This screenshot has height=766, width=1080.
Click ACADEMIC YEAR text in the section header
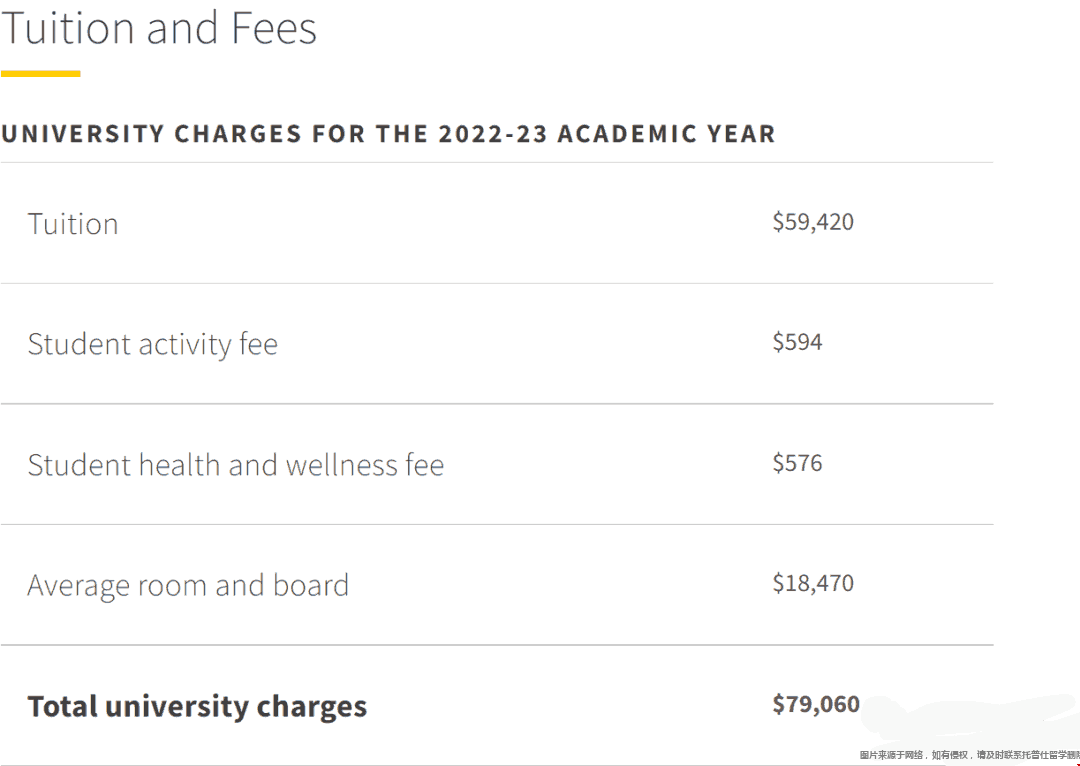point(667,134)
